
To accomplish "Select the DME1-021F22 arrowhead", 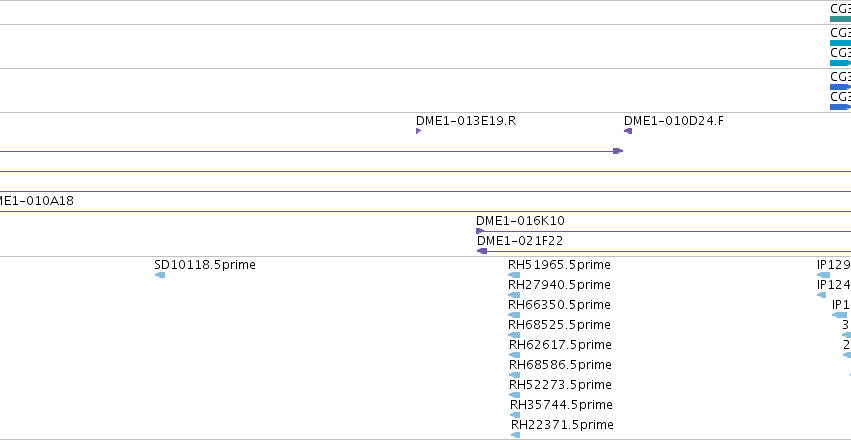I will [x=482, y=251].
